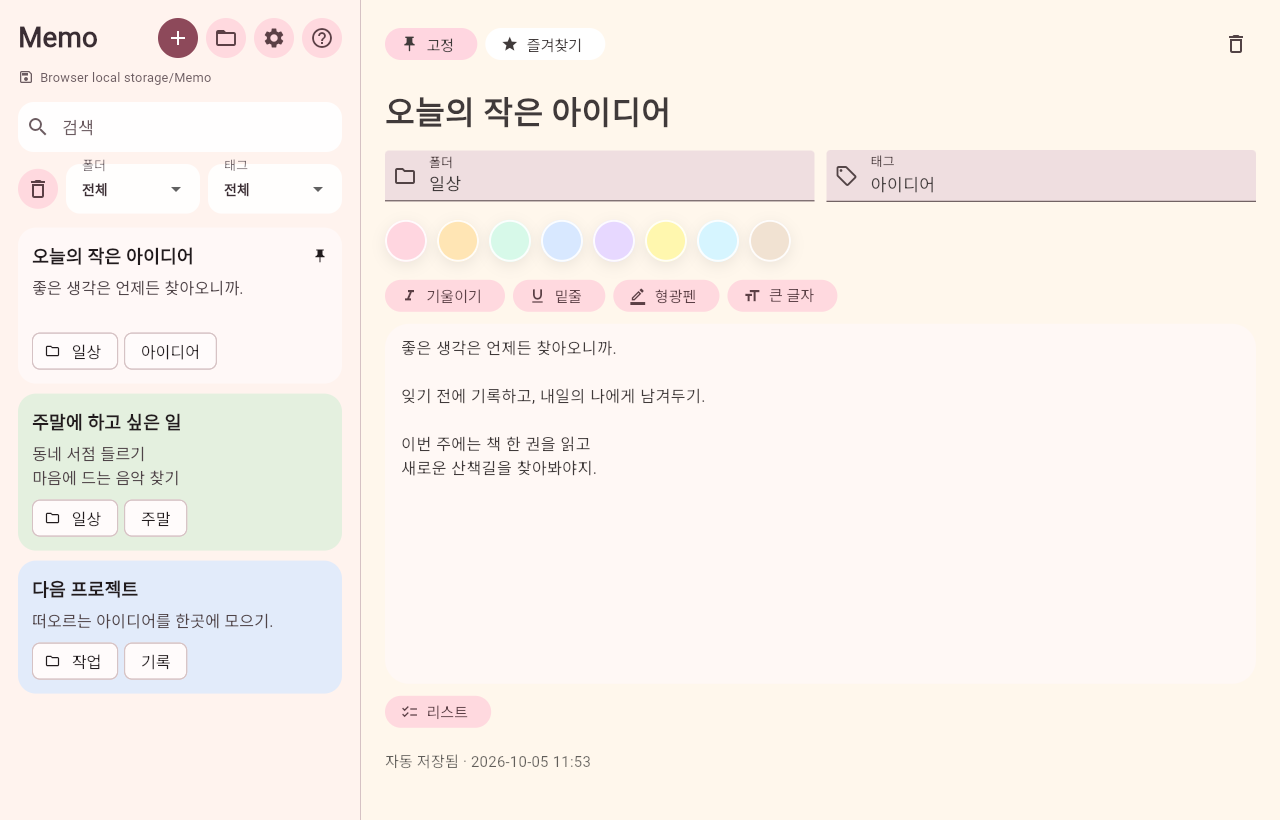This screenshot has width=1280, height=820.
Task: Toggle 기울이기 italic formatting
Action: coord(445,296)
